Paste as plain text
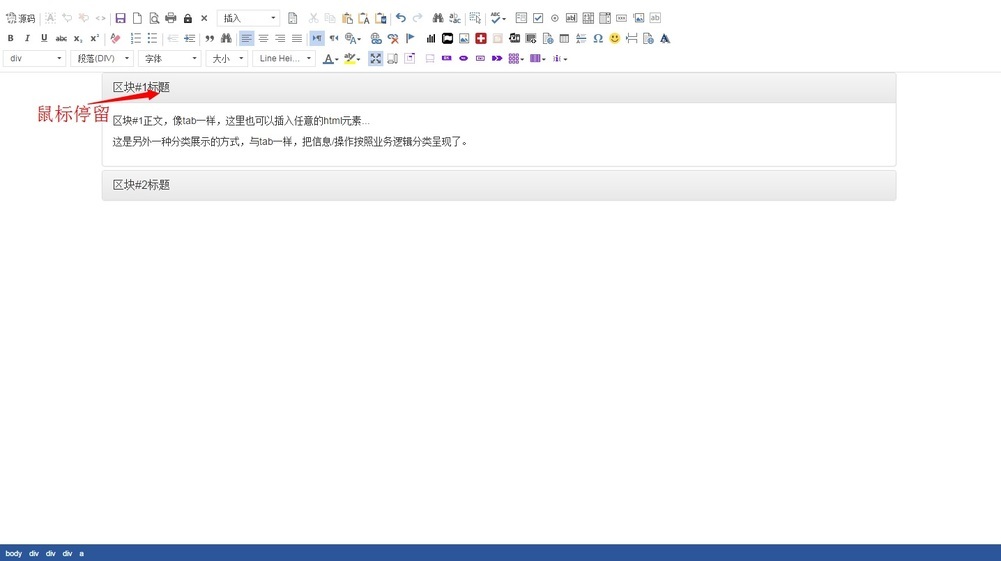This screenshot has width=1001, height=561. [x=364, y=19]
